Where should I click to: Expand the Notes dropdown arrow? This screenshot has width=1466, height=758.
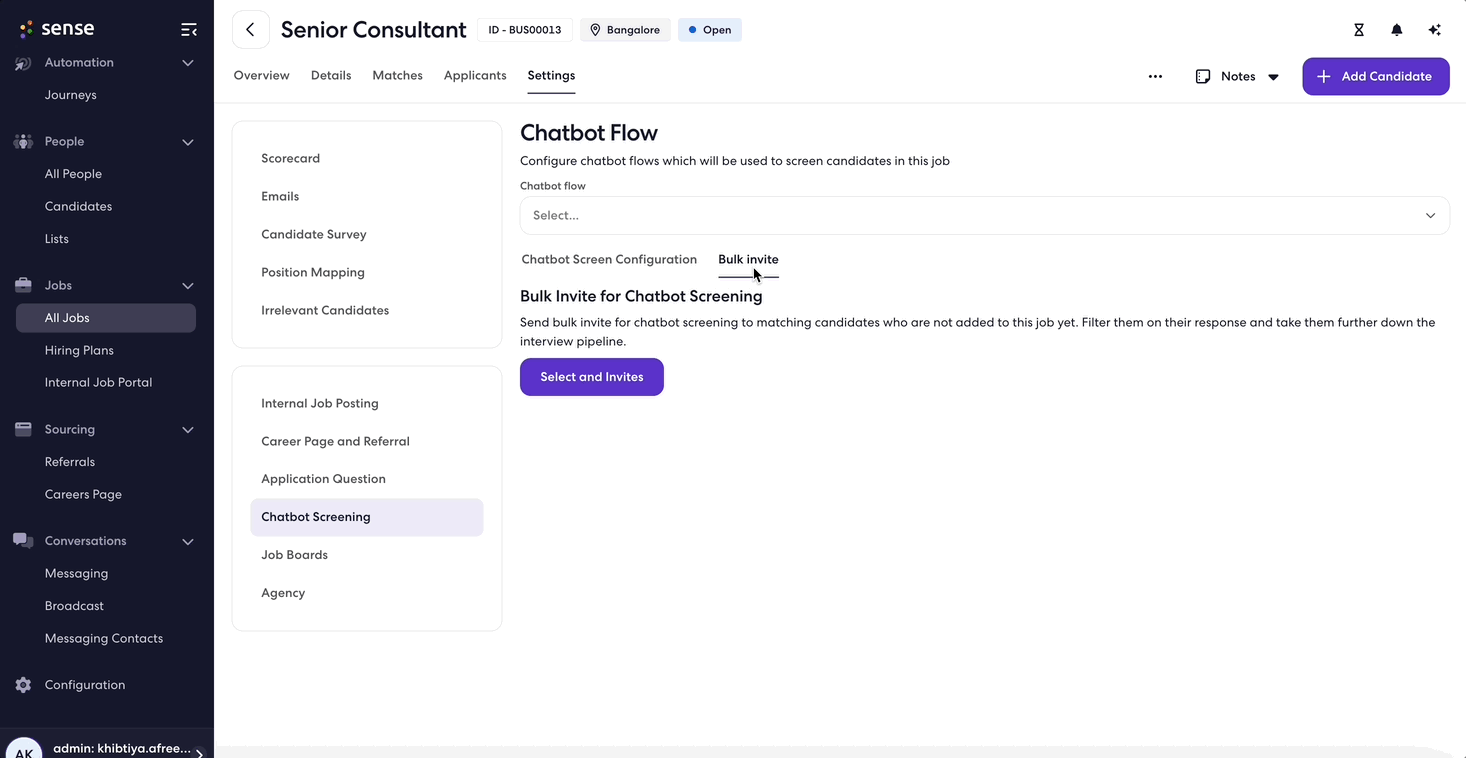tap(1273, 77)
